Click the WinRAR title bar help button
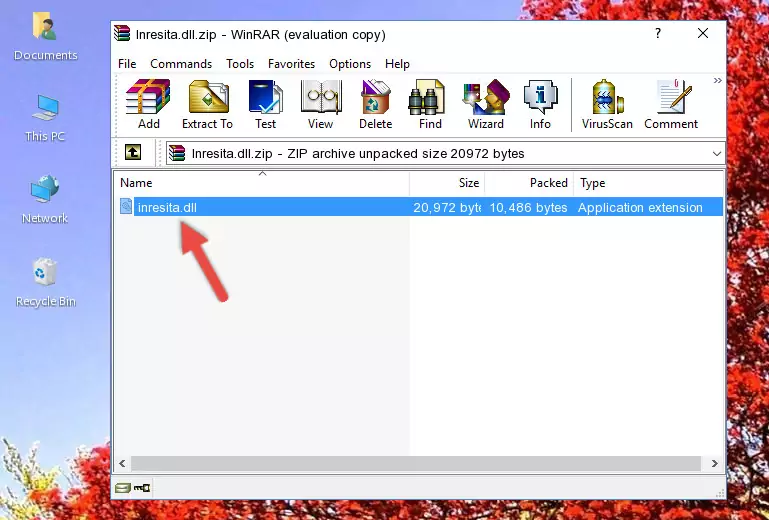769x520 pixels. [658, 33]
